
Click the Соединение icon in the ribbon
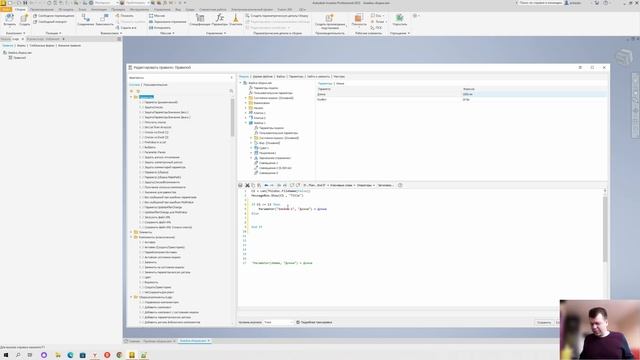(x=86, y=19)
